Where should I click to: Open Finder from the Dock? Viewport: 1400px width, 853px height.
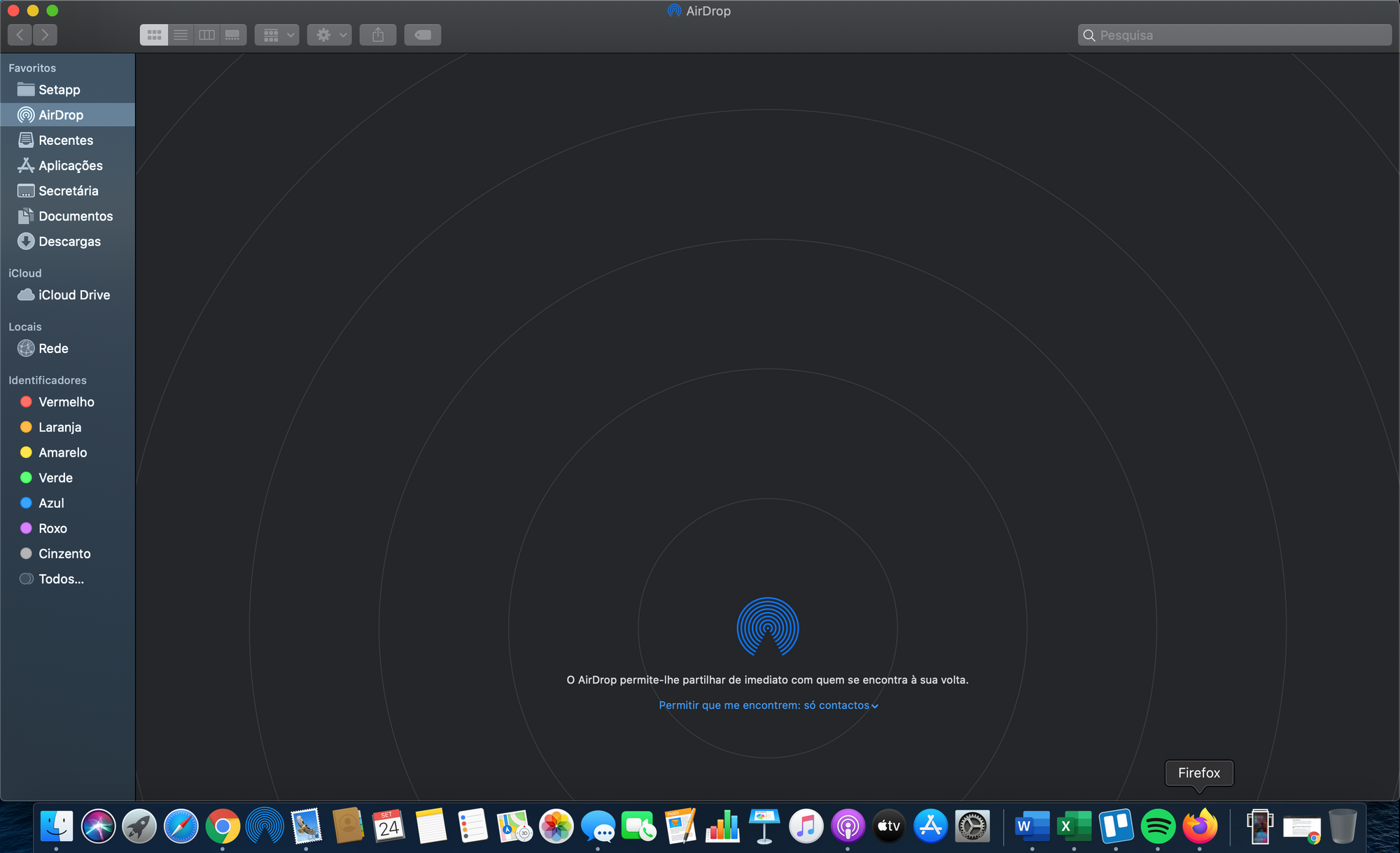[x=56, y=826]
